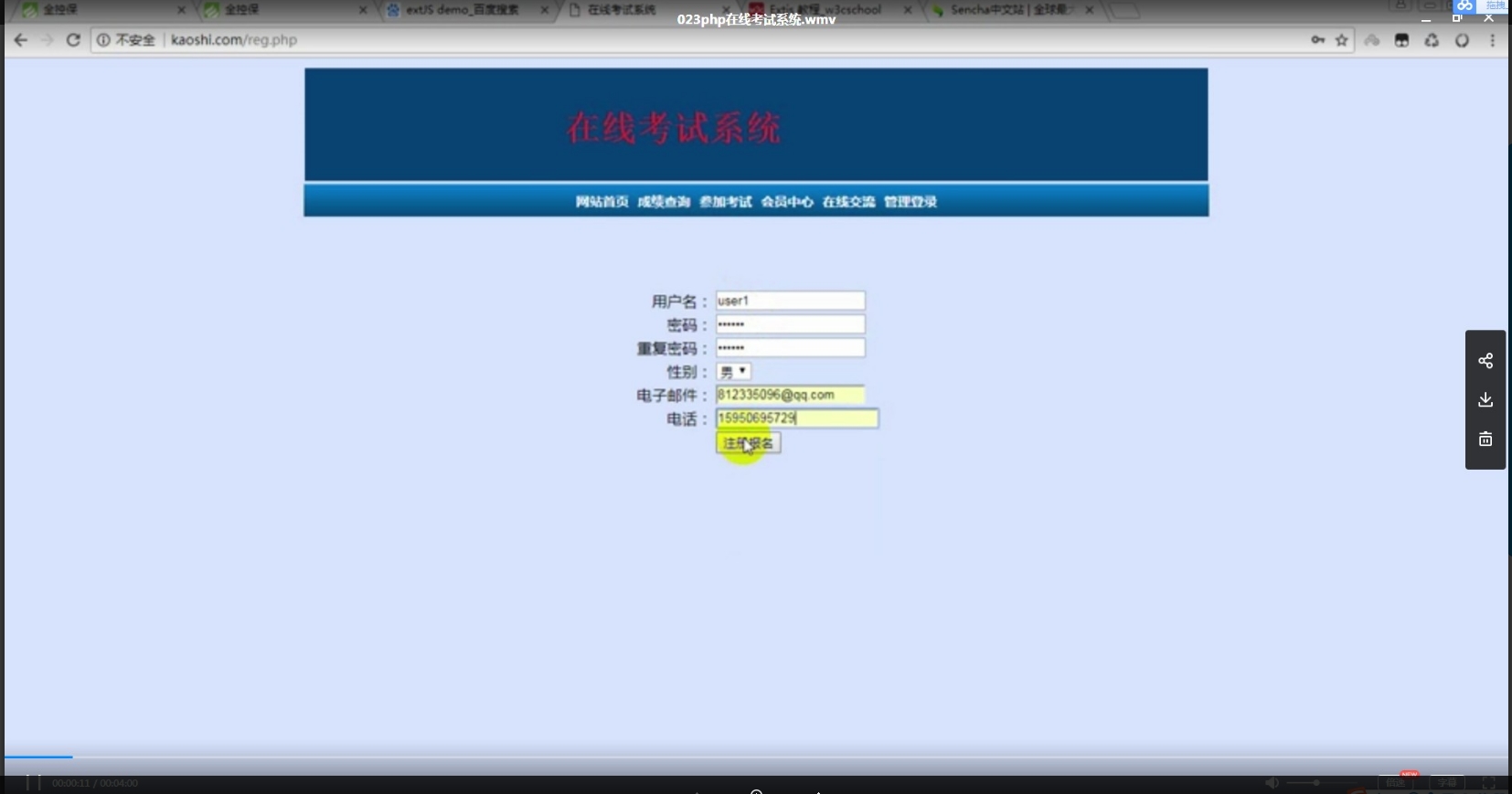Open the 参加考试 nav link
The image size is (1512, 794).
[726, 202]
